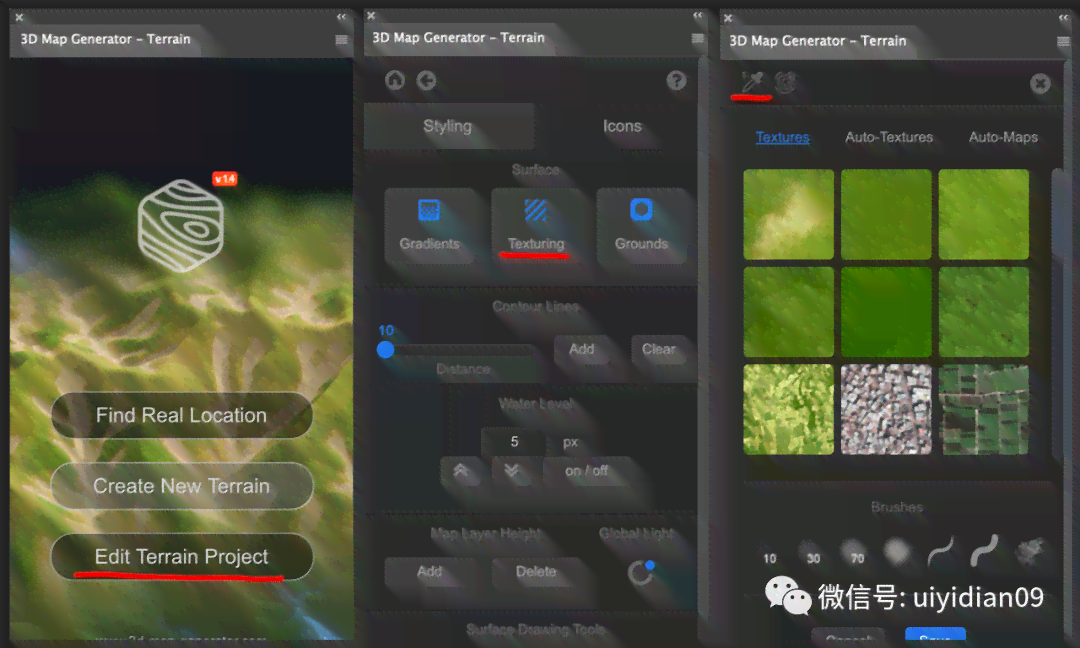Click the v14 version badge

(x=225, y=179)
